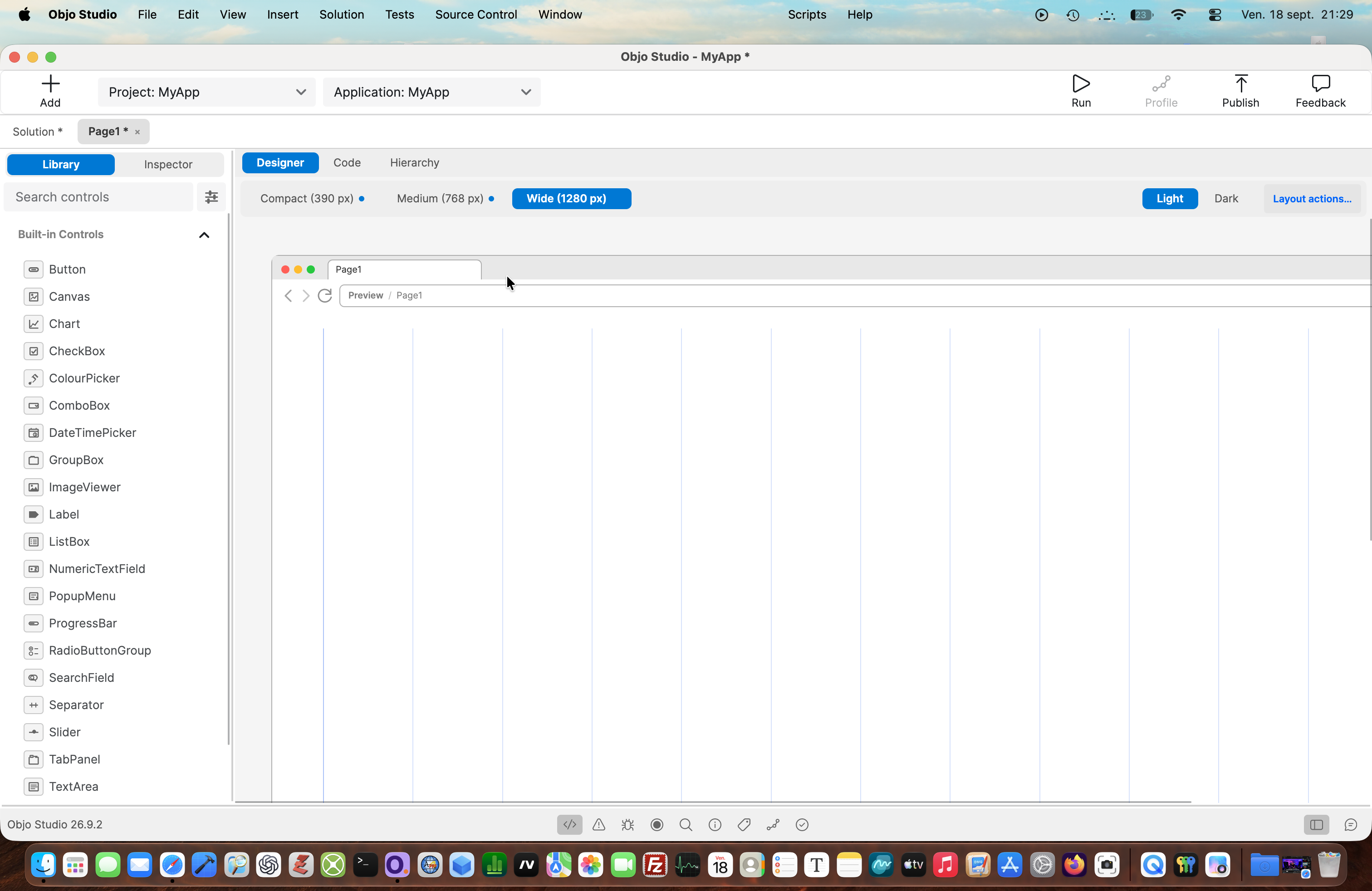The height and width of the screenshot is (891, 1372).
Task: Click the designer vertical scrollbar
Action: tap(1370, 380)
